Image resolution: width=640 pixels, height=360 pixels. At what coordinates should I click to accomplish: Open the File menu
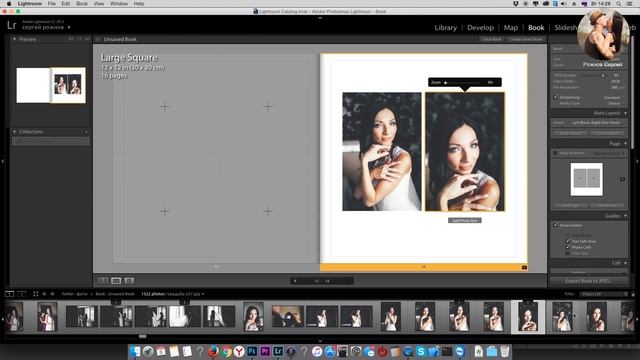tap(51, 4)
